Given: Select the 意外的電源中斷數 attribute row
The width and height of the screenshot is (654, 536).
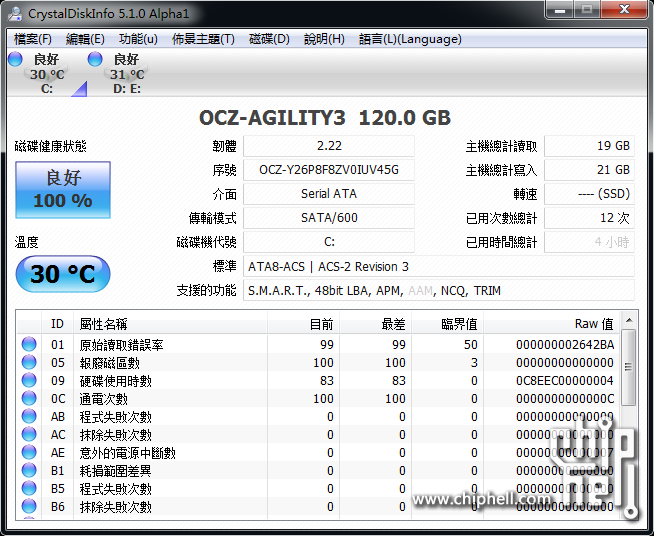Looking at the screenshot, I should [319, 452].
